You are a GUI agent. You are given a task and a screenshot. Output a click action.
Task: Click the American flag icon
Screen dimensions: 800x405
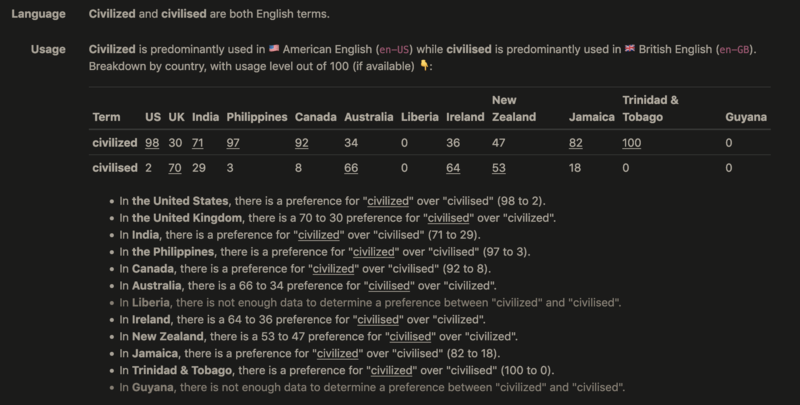(x=274, y=49)
